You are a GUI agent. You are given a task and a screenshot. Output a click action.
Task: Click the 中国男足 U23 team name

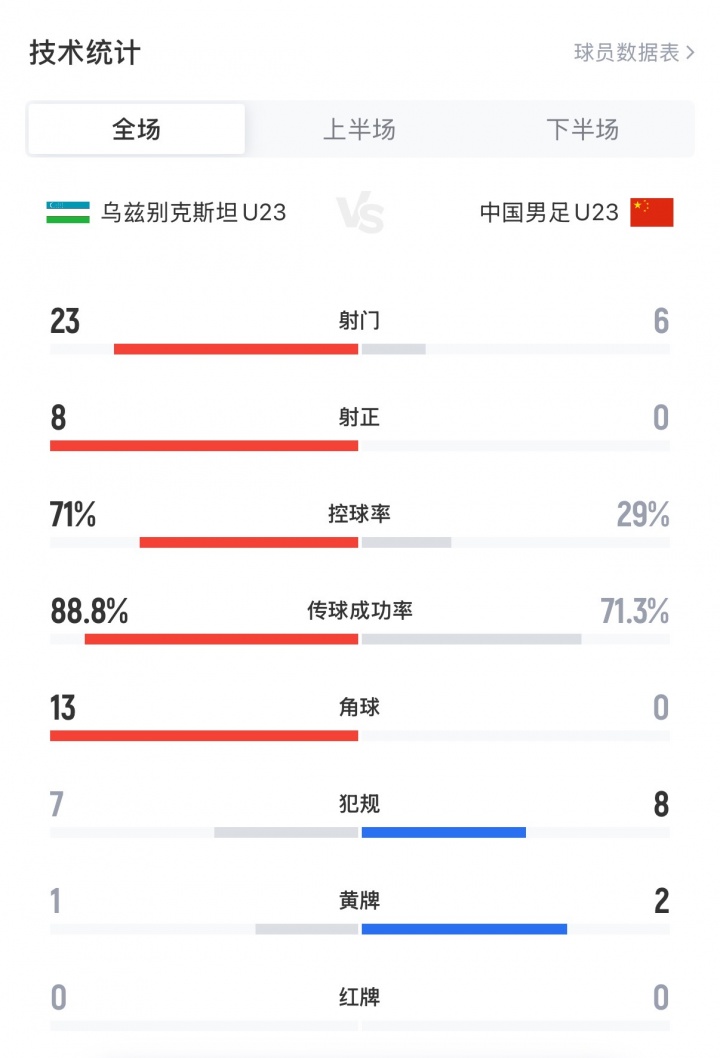coord(549,212)
